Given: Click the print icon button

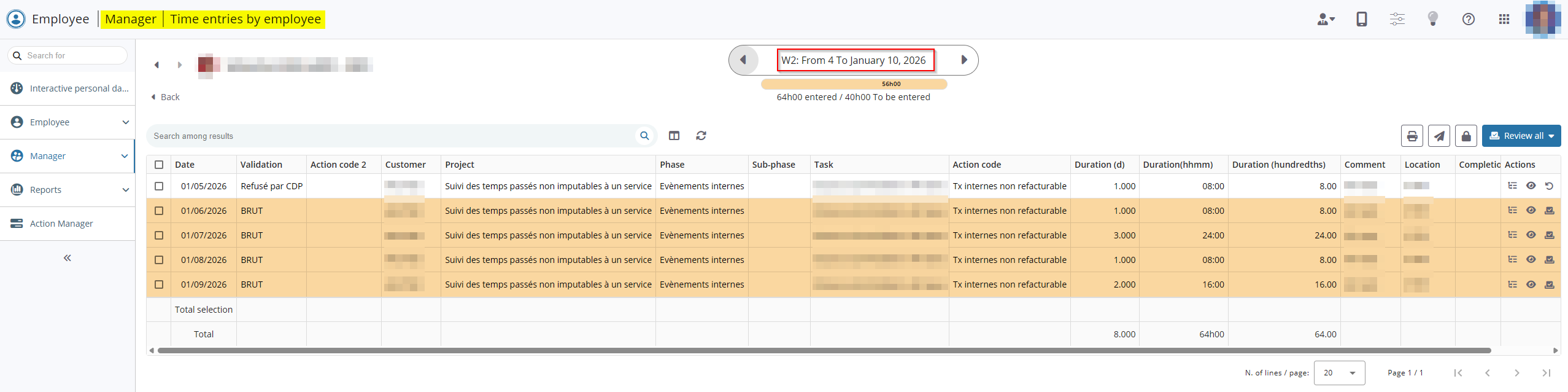Looking at the screenshot, I should click(1412, 136).
